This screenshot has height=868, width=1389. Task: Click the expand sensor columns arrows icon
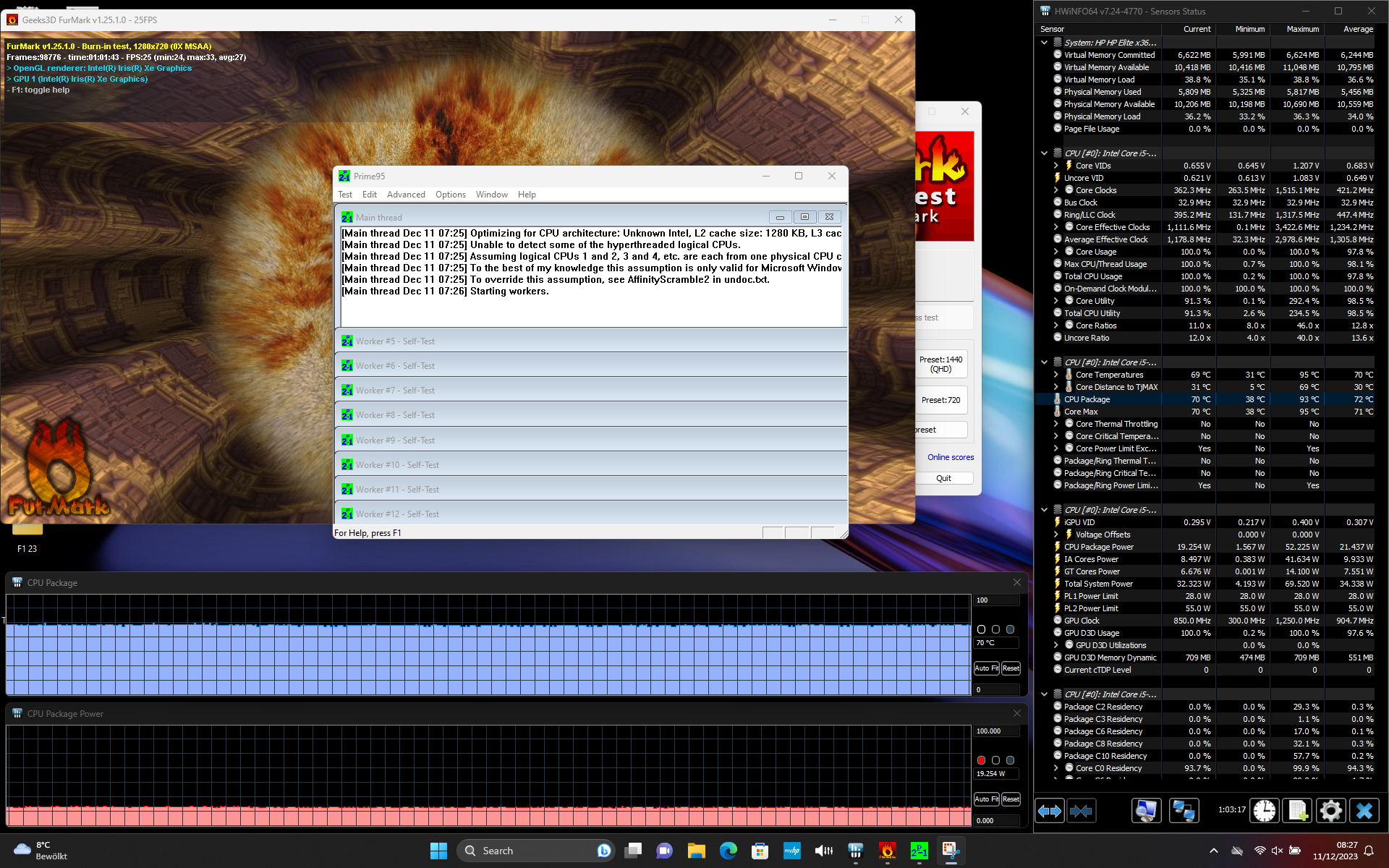[x=1050, y=811]
